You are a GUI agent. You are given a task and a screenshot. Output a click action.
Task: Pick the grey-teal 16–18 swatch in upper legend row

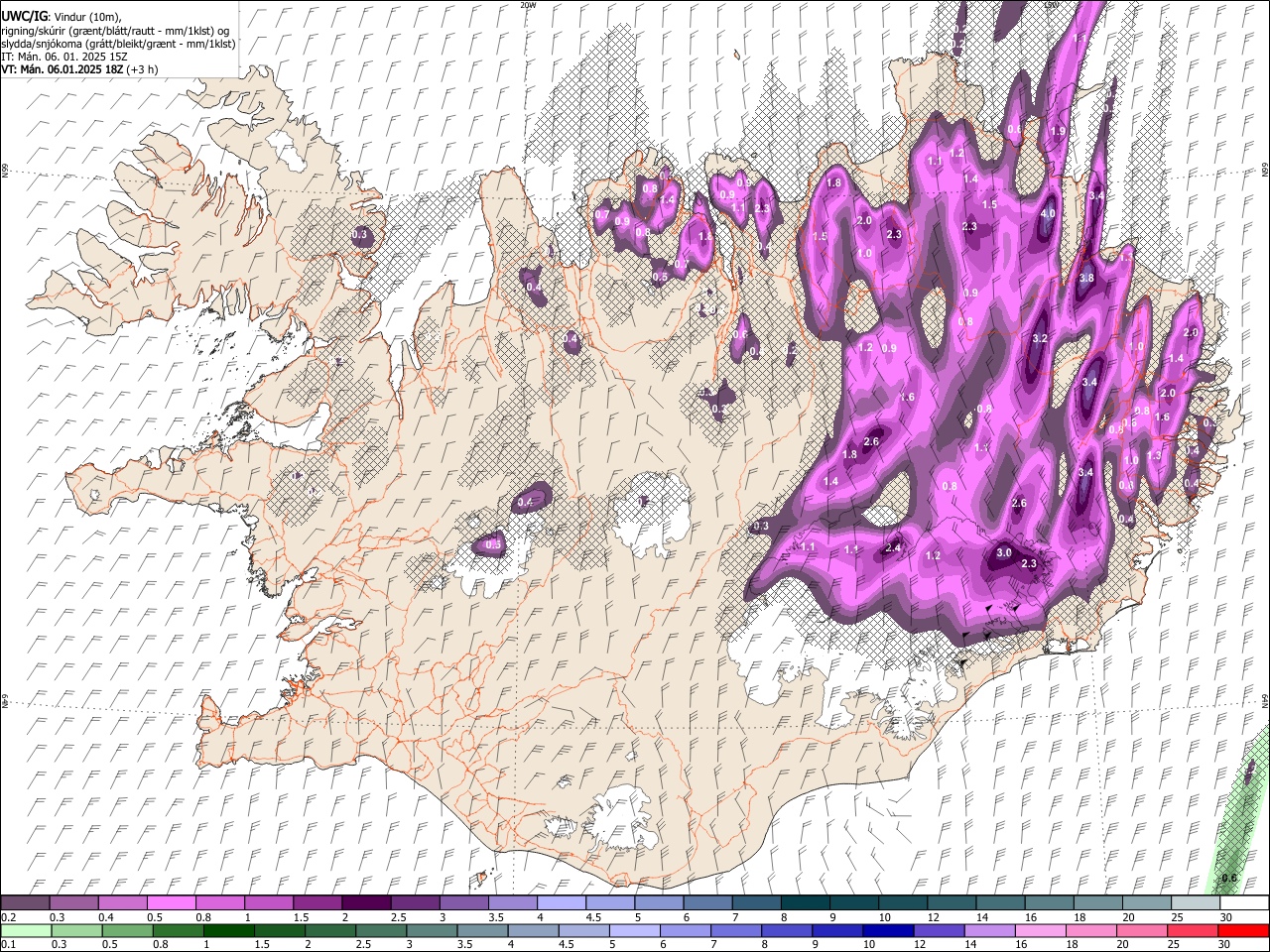pyautogui.click(x=1050, y=903)
